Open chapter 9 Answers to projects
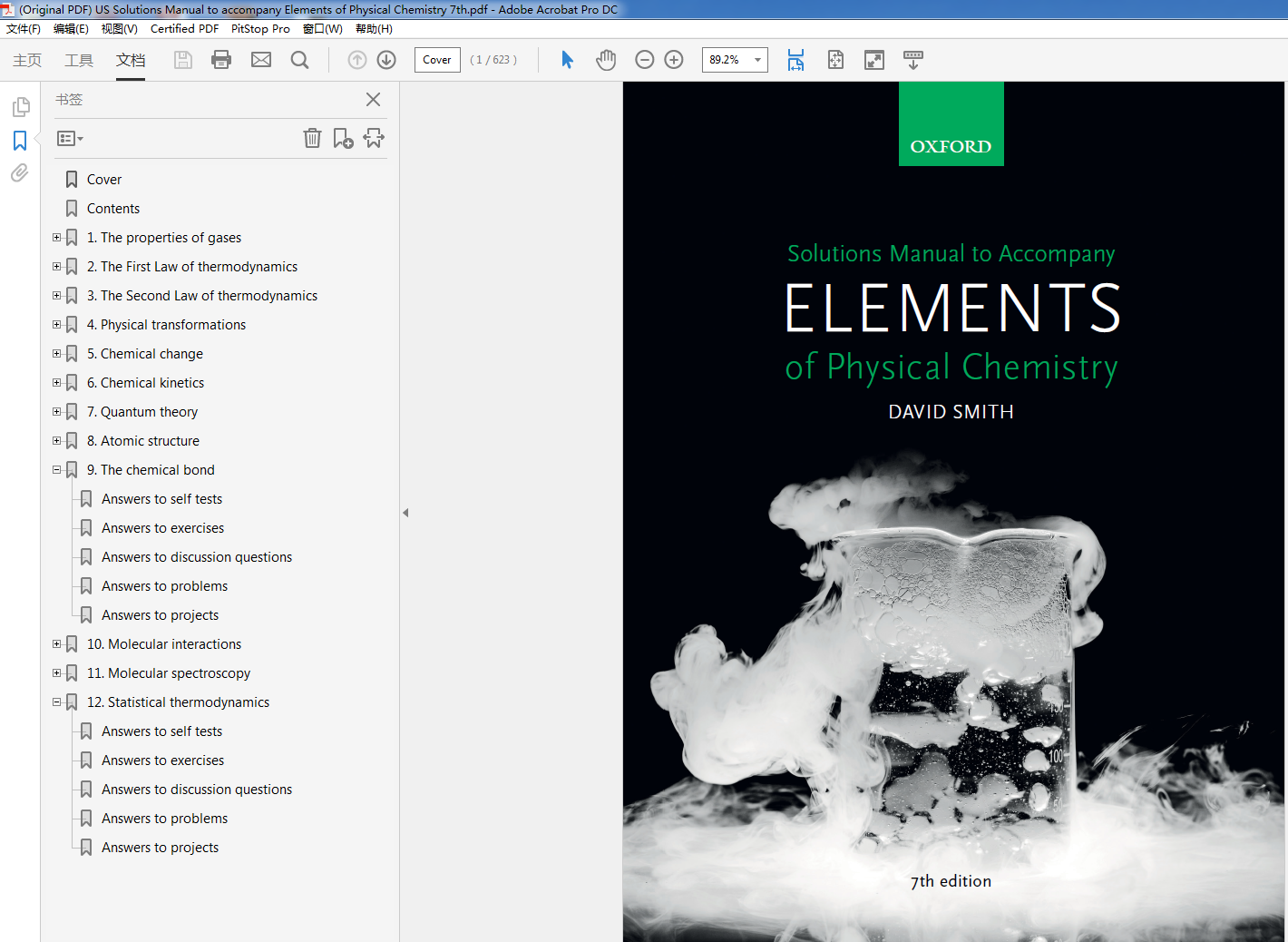The height and width of the screenshot is (942, 1288). [x=160, y=615]
